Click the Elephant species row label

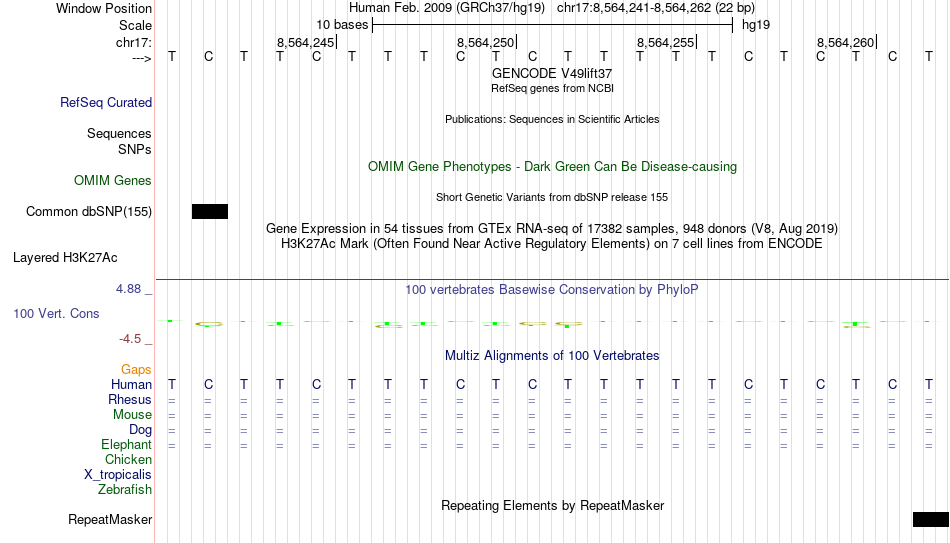click(x=127, y=445)
